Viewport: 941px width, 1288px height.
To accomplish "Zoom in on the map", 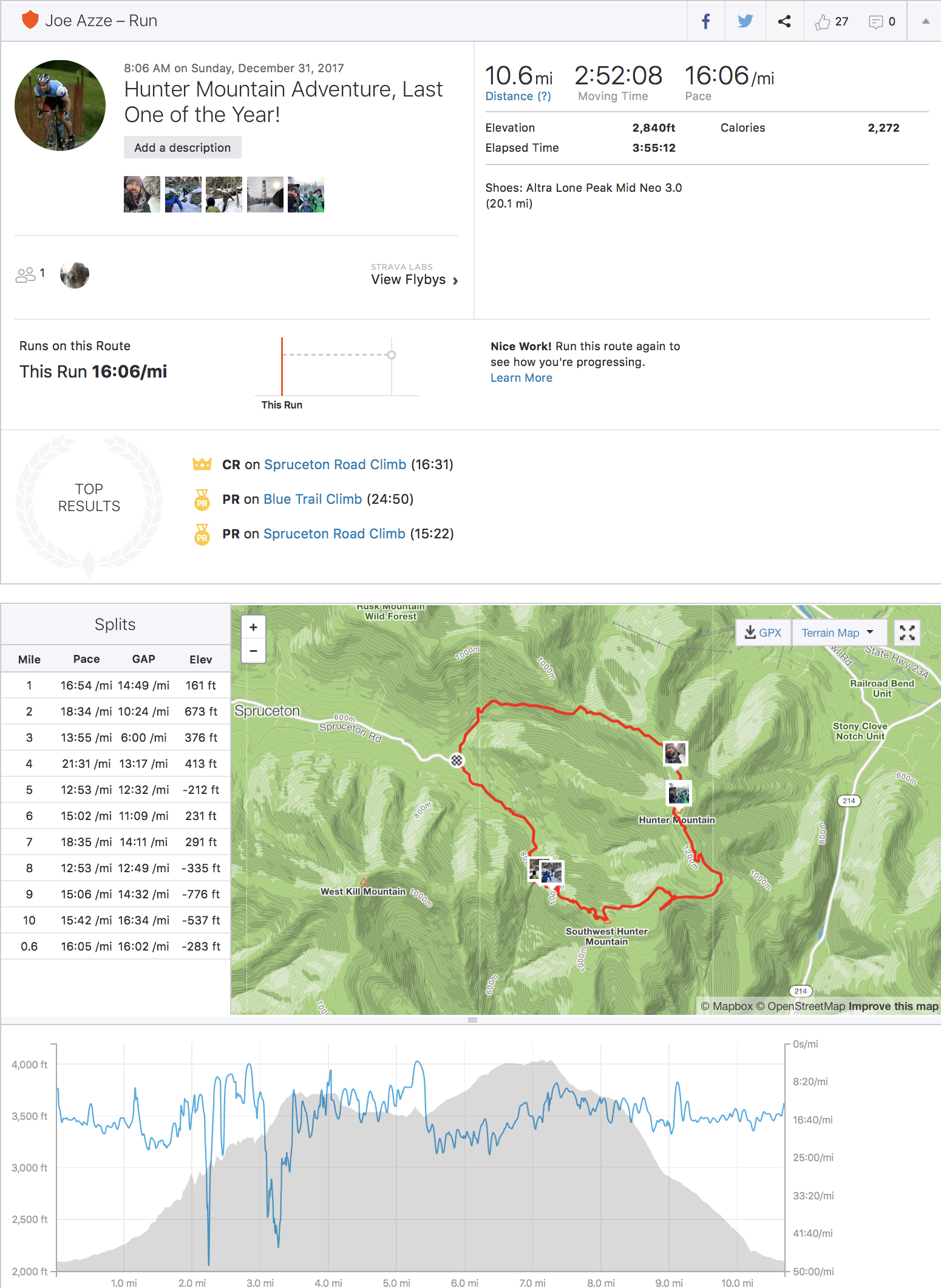I will point(254,628).
